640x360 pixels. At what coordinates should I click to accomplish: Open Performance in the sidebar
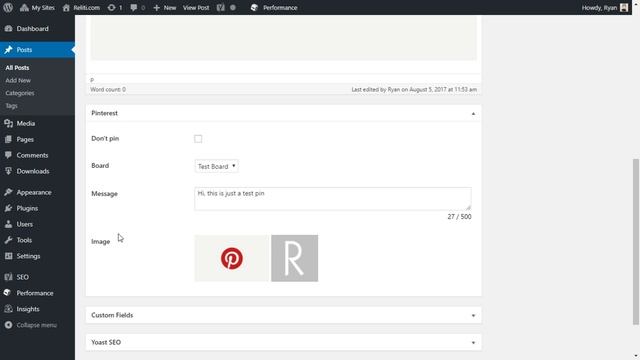point(37,293)
